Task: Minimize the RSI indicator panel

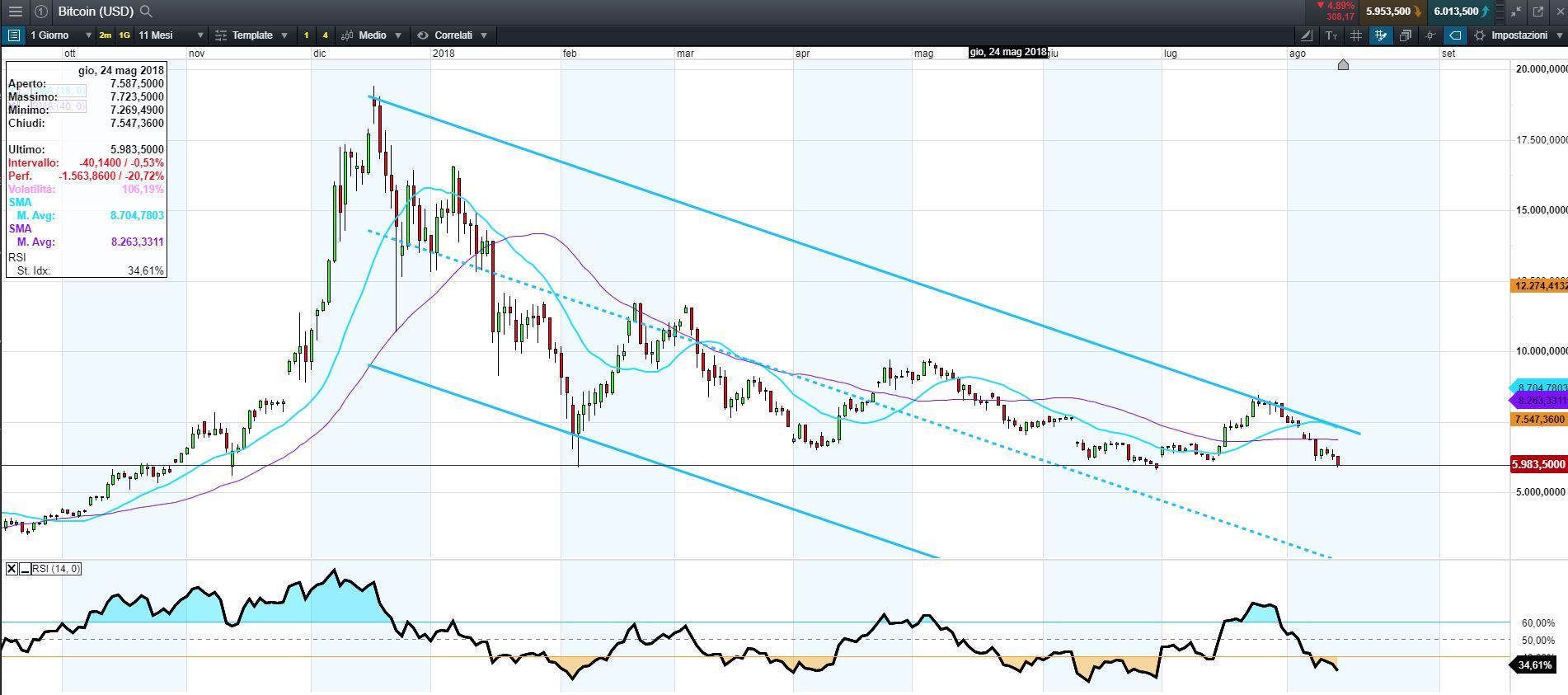Action: tap(26, 569)
